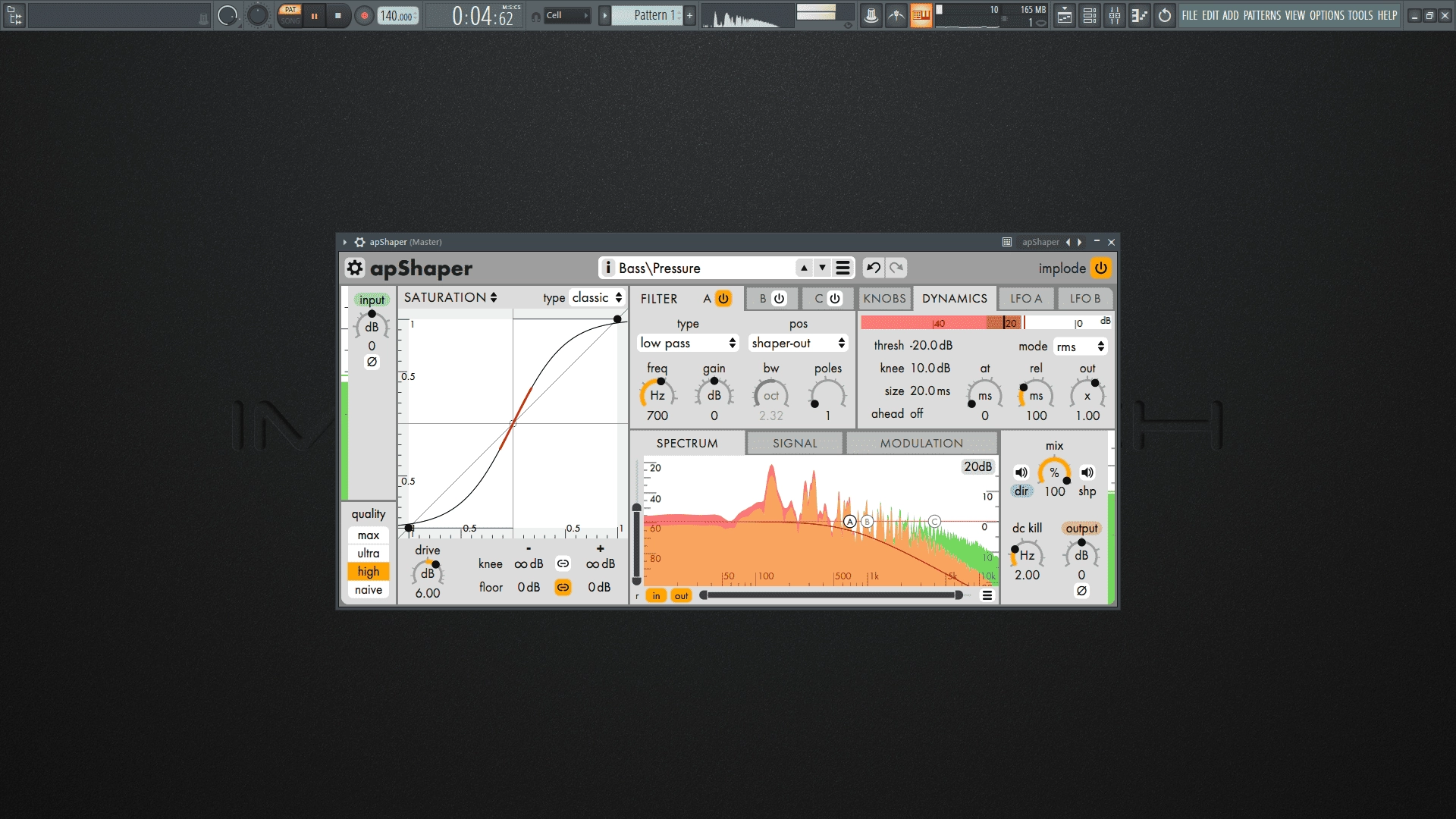
Task: Select 'max' quality option
Action: (369, 535)
